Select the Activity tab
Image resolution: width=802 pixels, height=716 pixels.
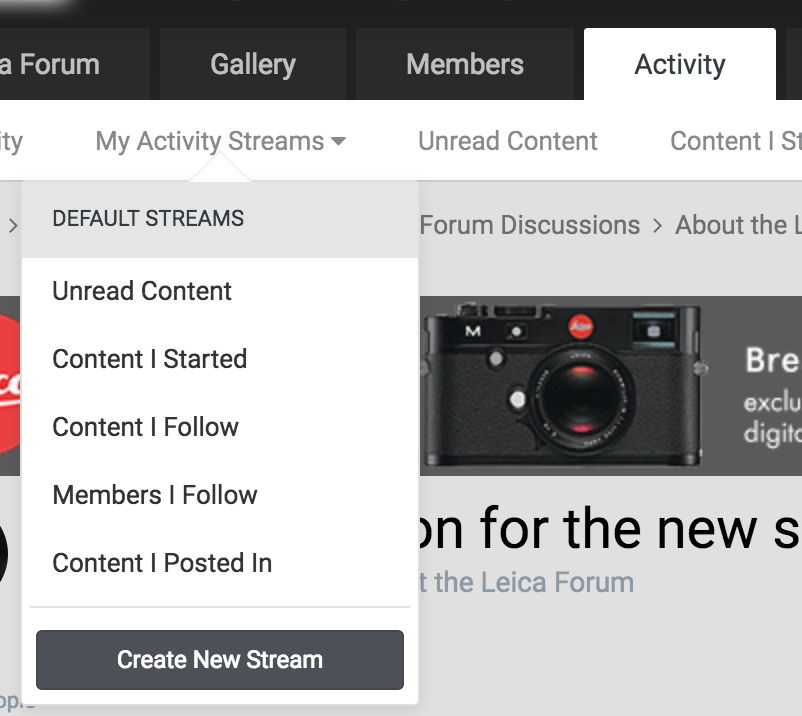[x=680, y=65]
